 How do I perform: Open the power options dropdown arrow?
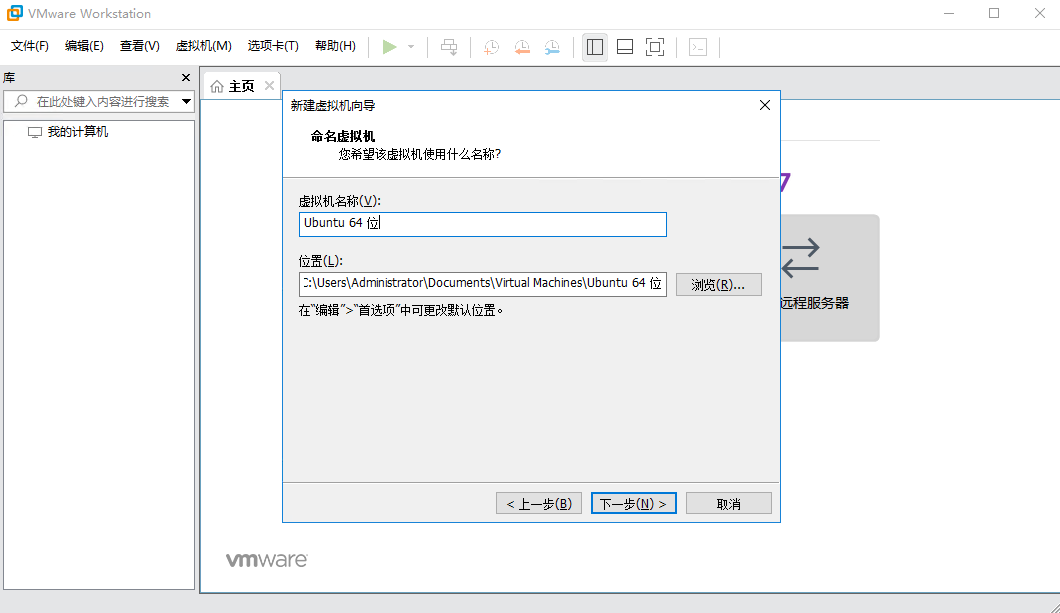(411, 47)
